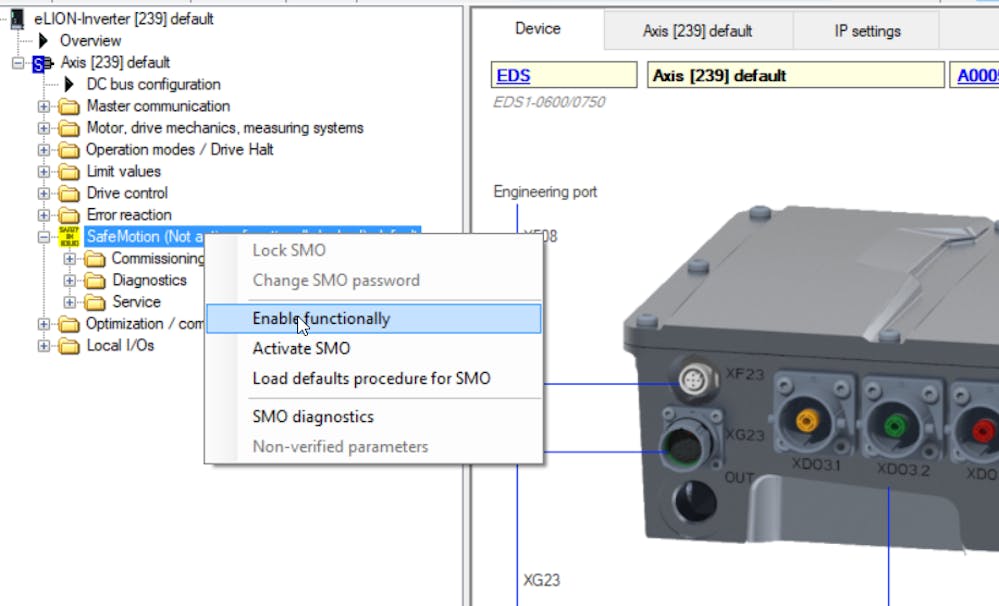
Task: Expand the Diagnostics subfolder
Action: coord(69,281)
